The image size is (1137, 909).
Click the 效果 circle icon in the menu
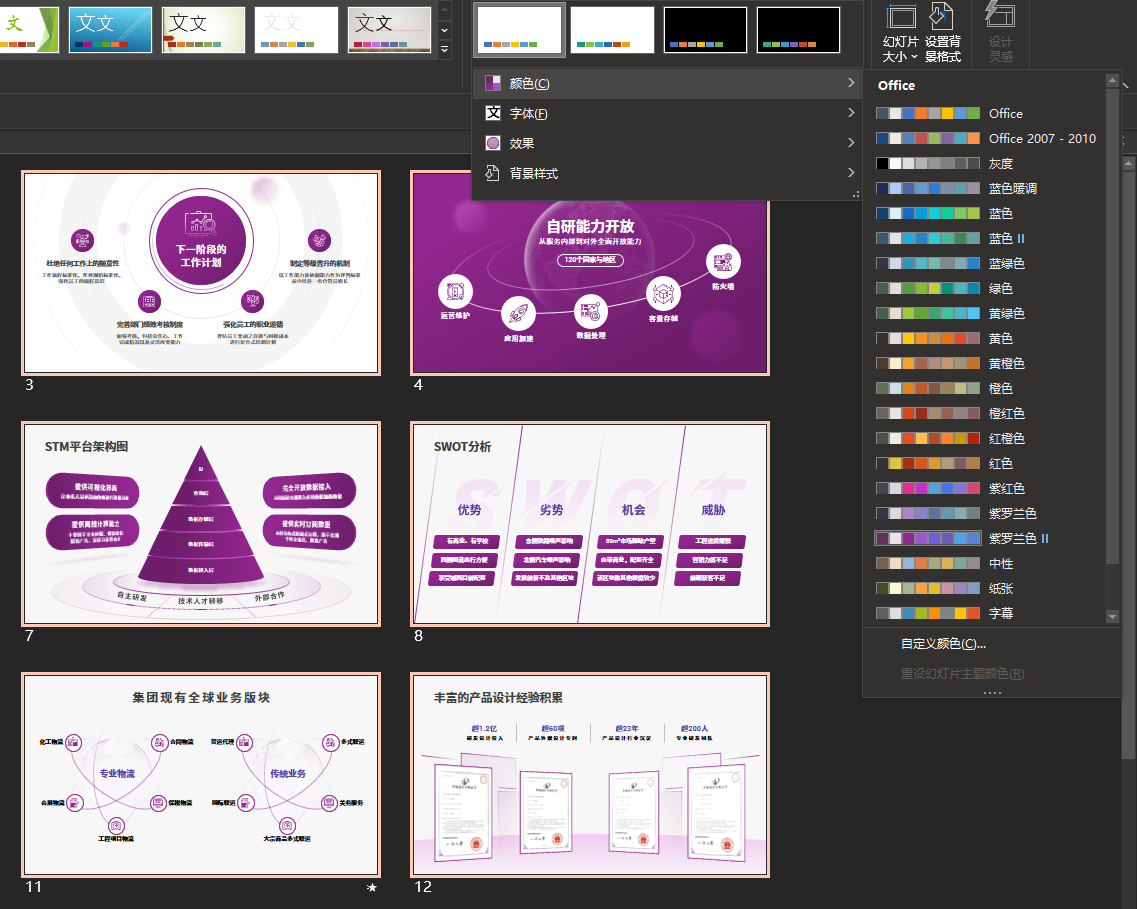coord(493,143)
